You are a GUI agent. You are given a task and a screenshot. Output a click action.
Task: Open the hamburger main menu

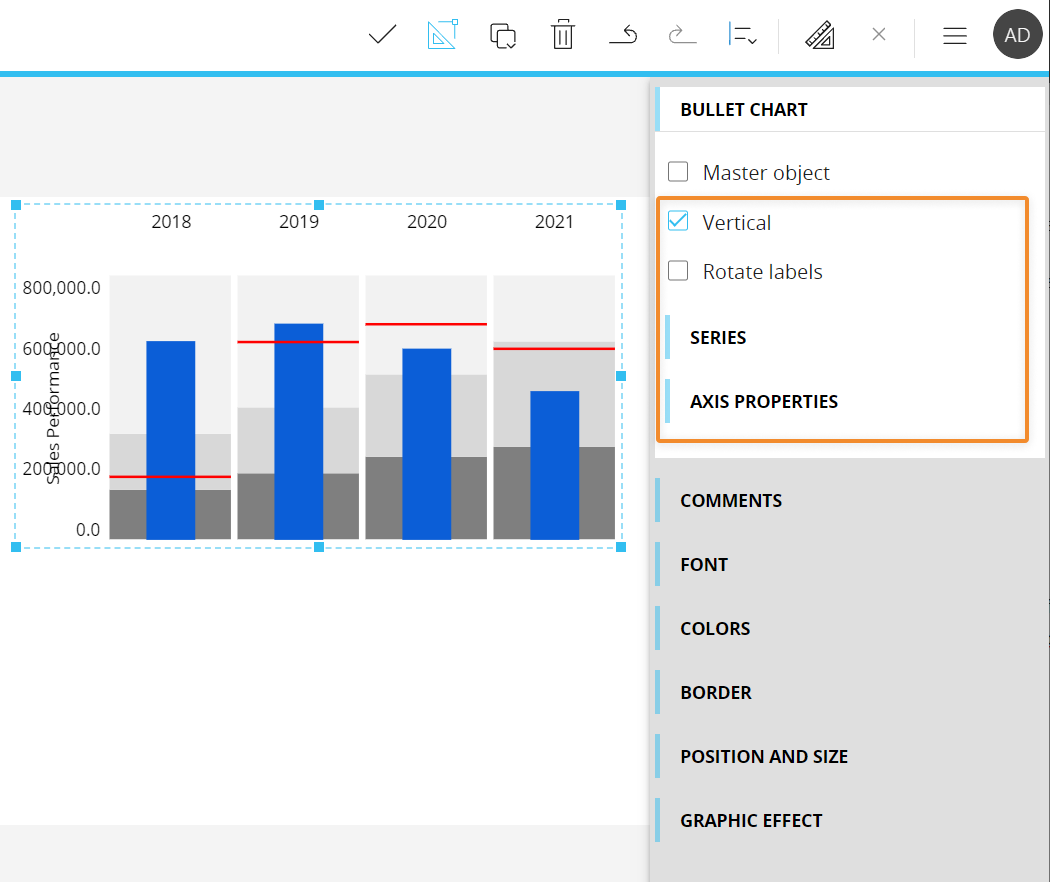955,36
